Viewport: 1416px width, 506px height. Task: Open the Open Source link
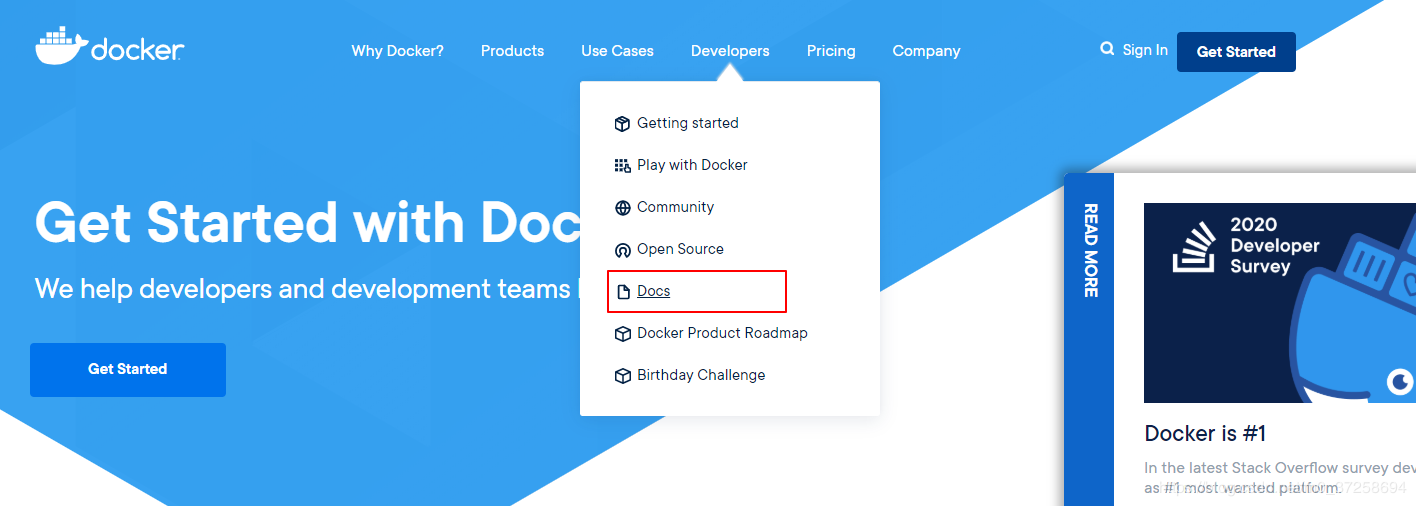coord(680,249)
